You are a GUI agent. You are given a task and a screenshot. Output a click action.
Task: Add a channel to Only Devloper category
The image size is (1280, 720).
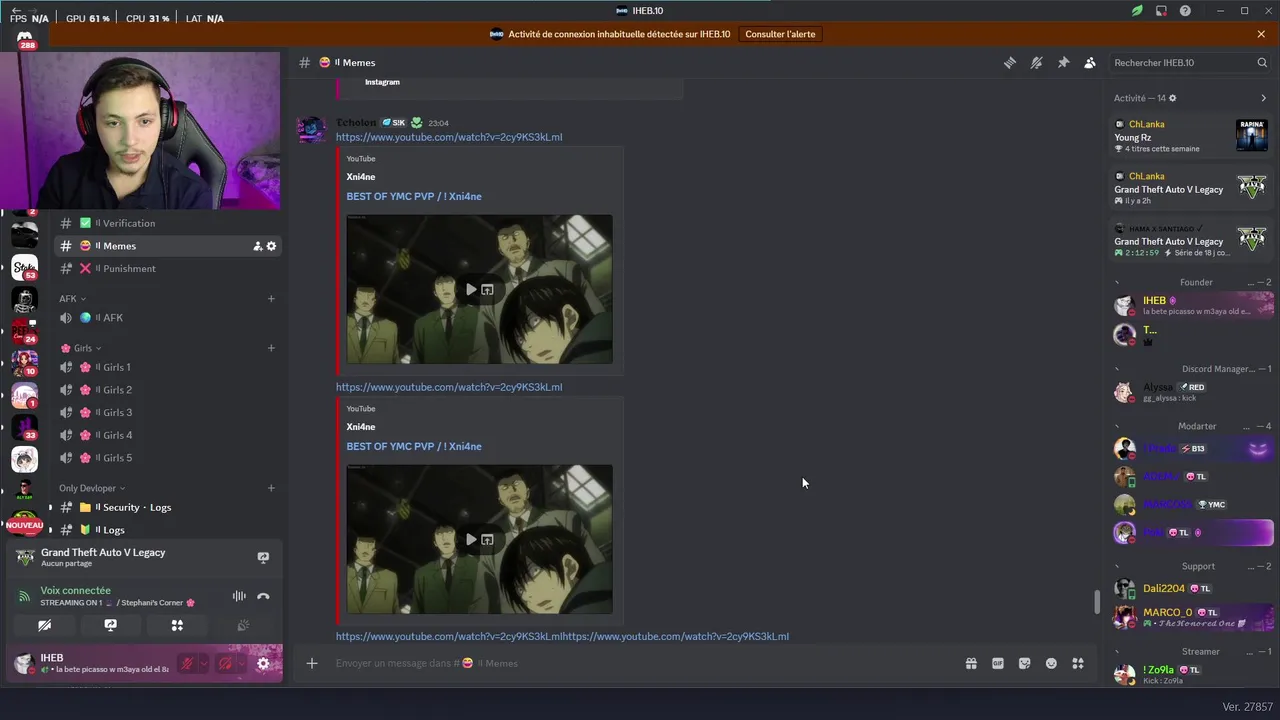pos(271,488)
